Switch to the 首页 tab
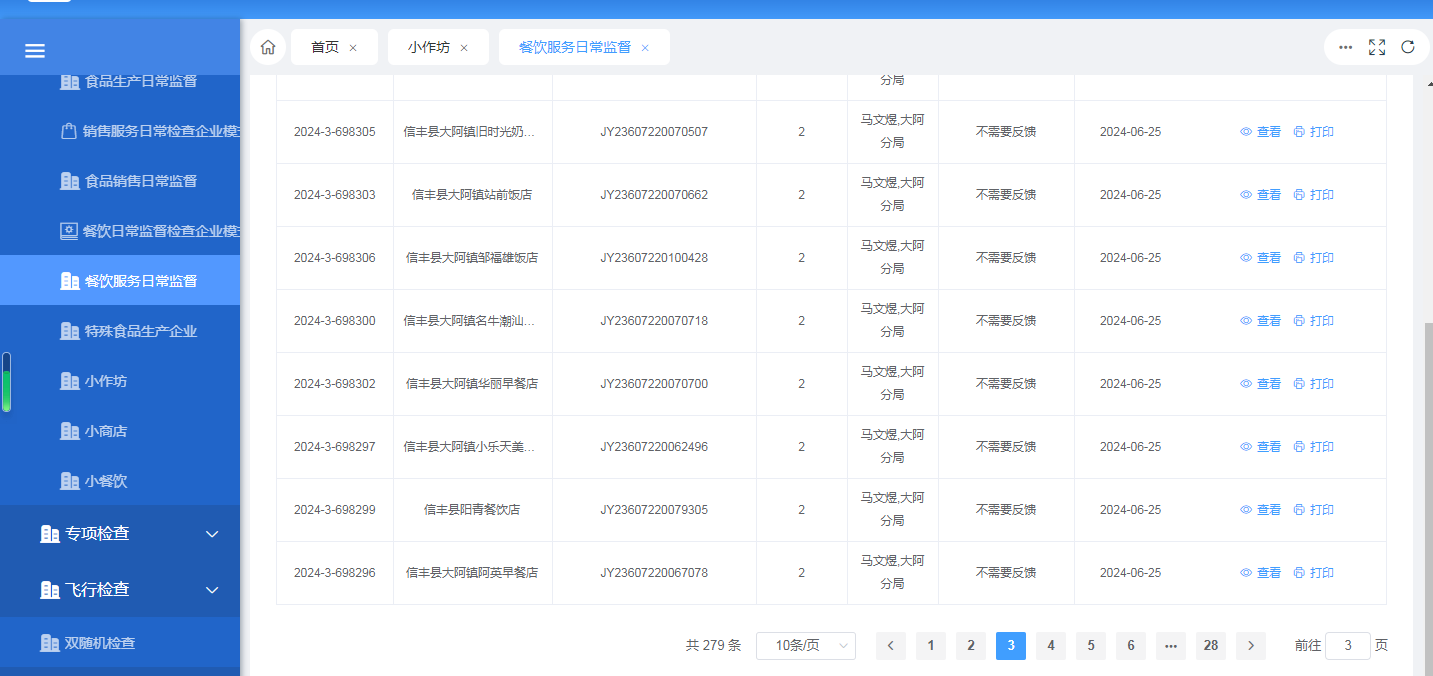Screen dimensions: 1433x676 coord(325,47)
